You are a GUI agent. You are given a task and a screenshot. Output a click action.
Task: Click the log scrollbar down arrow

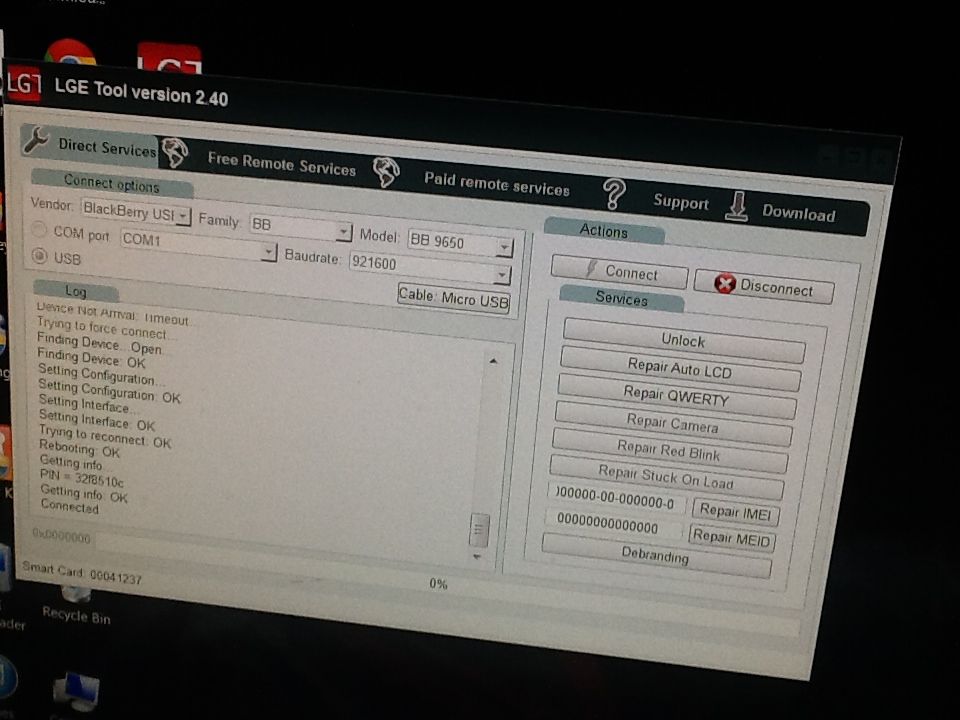[x=476, y=557]
